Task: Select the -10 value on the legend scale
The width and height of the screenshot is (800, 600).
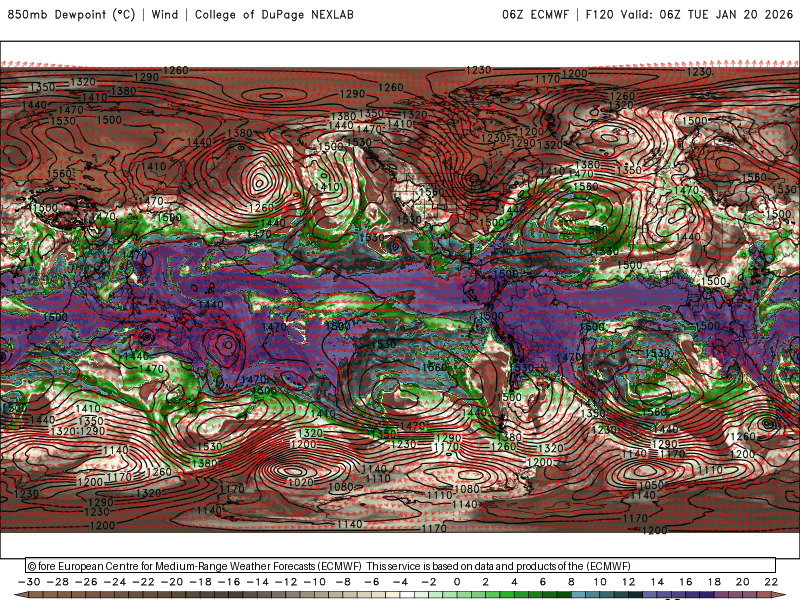Action: click(315, 582)
